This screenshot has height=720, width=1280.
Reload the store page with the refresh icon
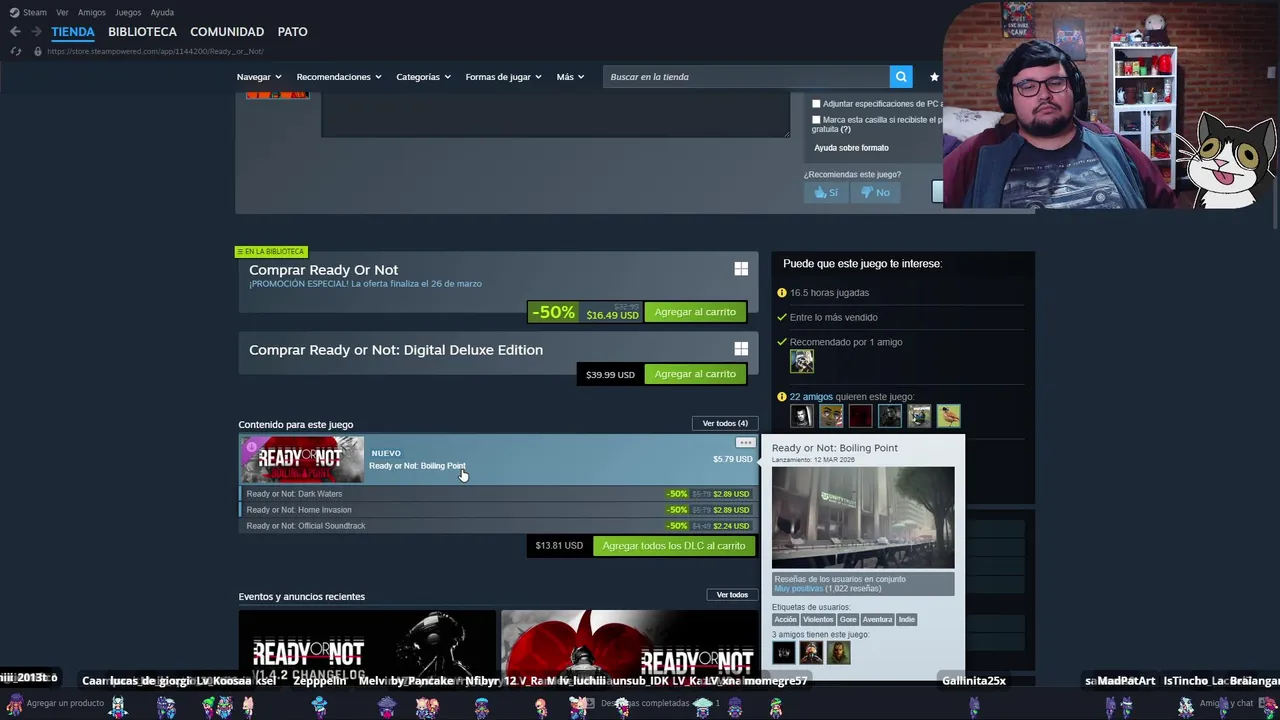[16, 51]
